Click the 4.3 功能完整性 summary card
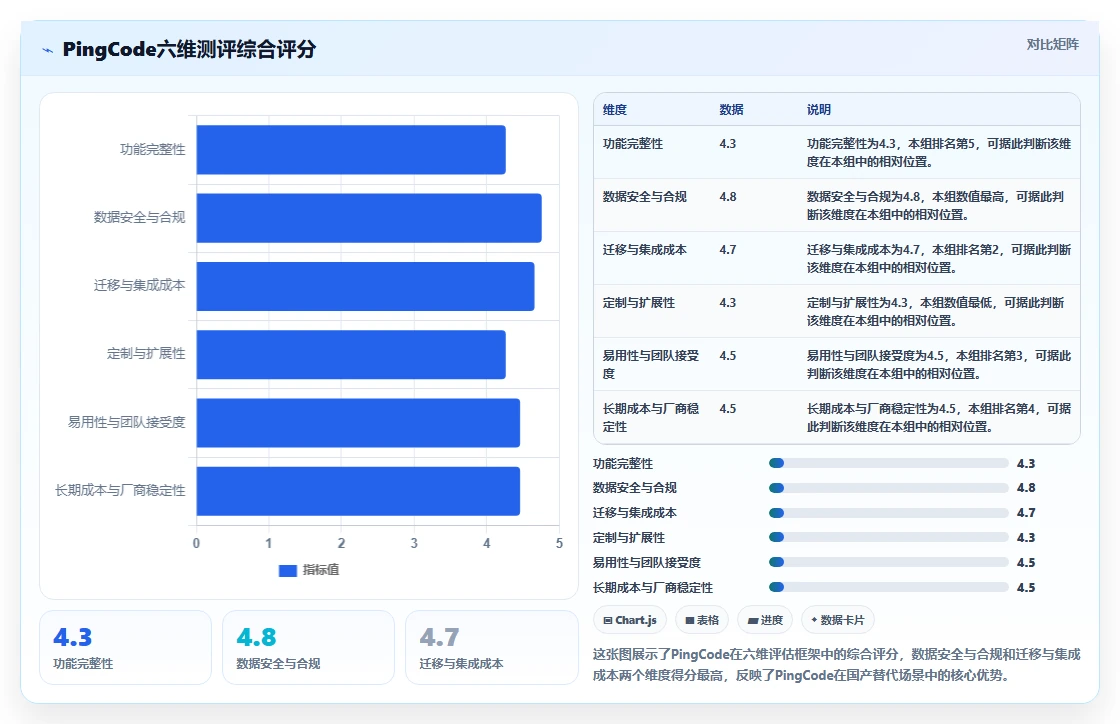The width and height of the screenshot is (1120, 724). point(126,648)
